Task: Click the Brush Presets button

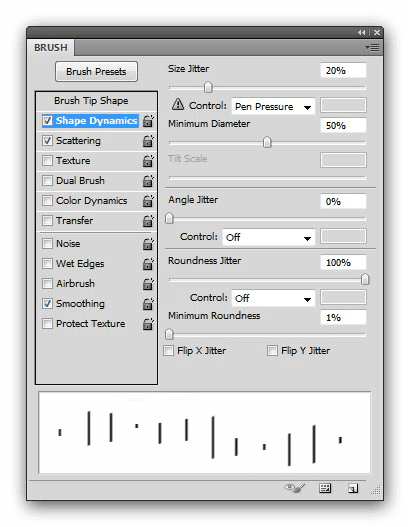Action: click(x=96, y=72)
